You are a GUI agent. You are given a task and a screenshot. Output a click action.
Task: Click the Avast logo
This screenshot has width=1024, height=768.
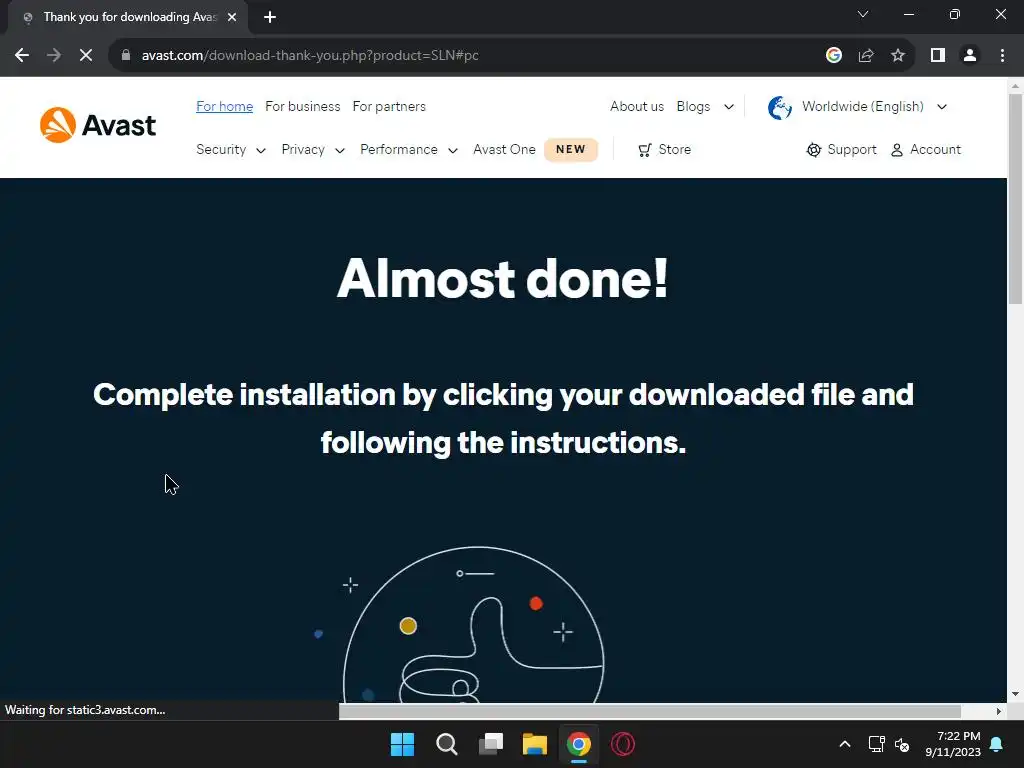tap(98, 125)
